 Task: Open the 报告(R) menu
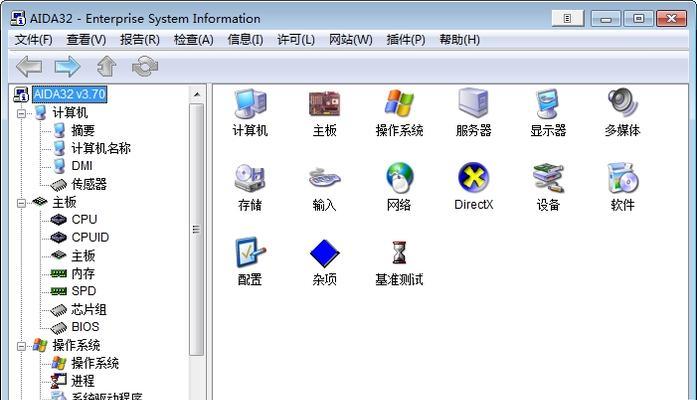tap(140, 40)
